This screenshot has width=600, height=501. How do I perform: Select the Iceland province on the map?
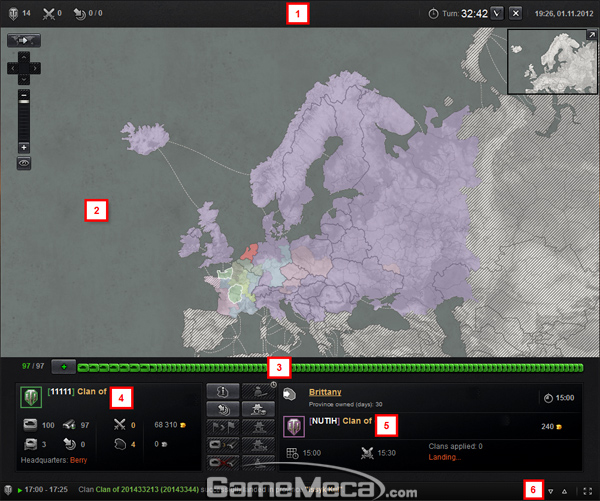point(145,138)
